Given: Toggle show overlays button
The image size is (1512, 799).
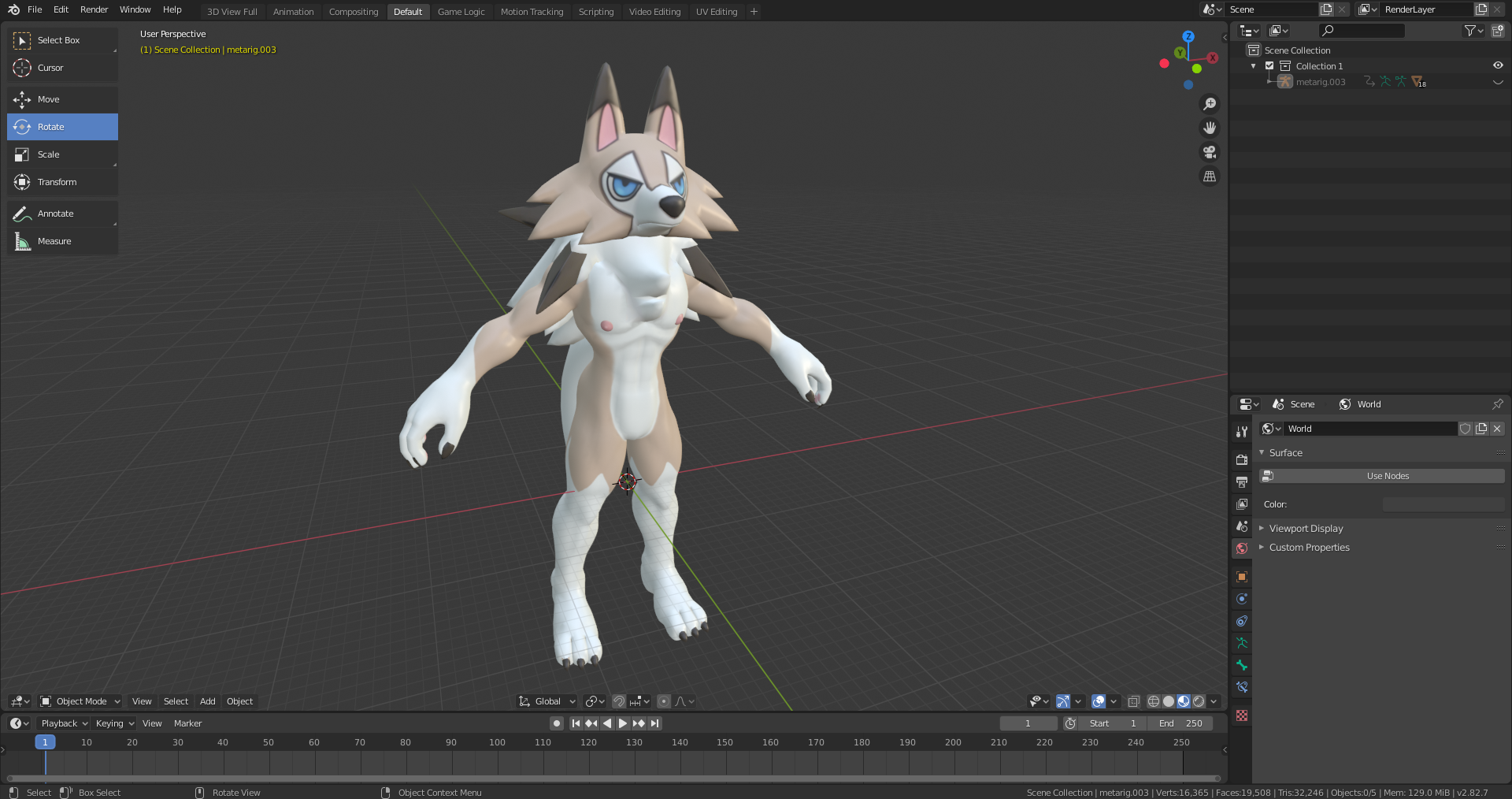Looking at the screenshot, I should click(x=1099, y=701).
